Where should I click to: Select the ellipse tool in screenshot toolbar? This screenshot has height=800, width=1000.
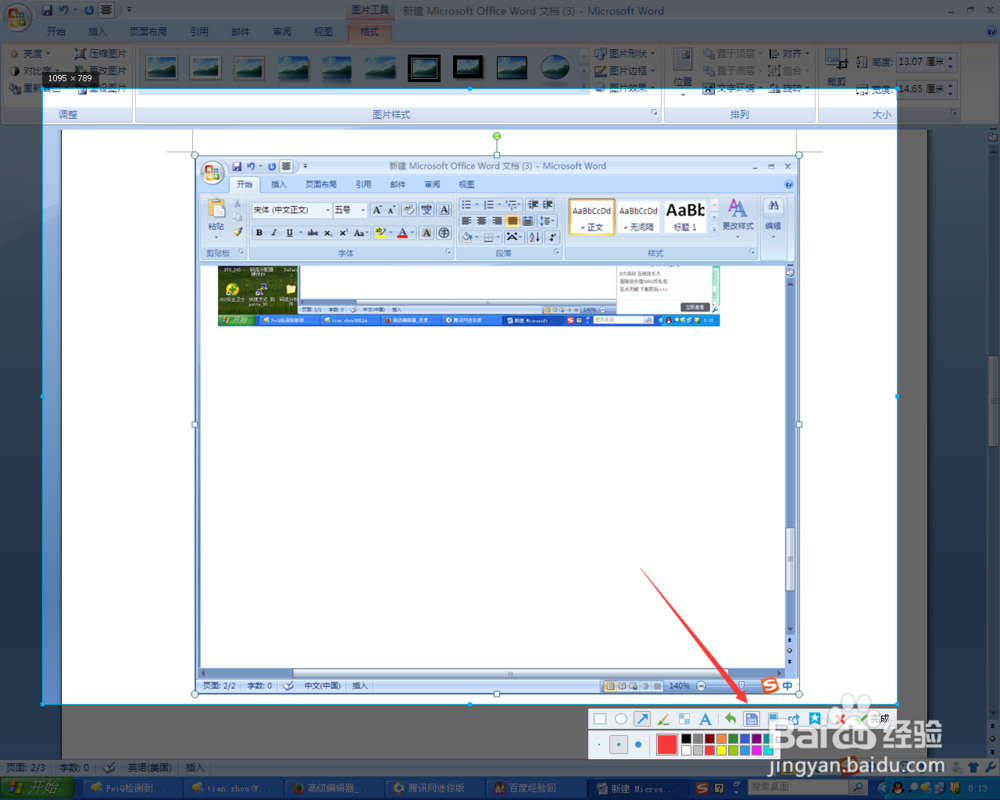tap(621, 719)
